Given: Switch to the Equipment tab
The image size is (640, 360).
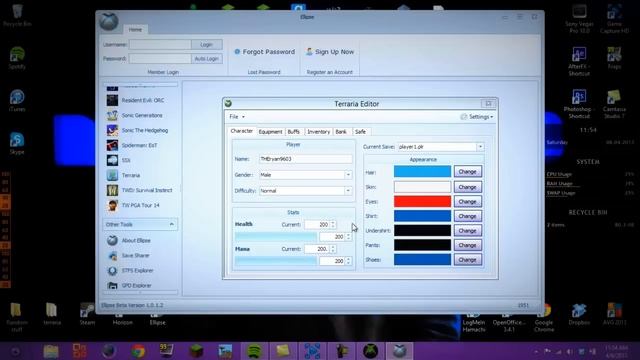Looking at the screenshot, I should tap(270, 132).
